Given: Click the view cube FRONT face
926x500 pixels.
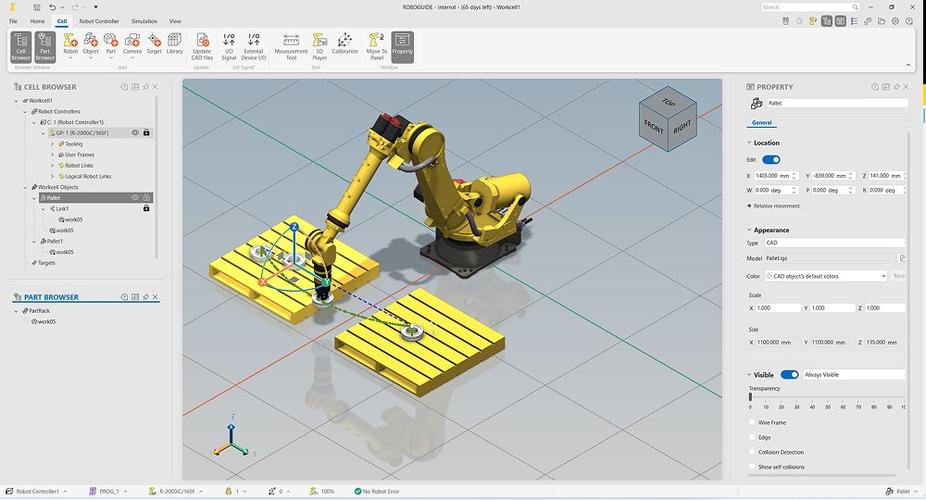Looking at the screenshot, I should pos(653,126).
